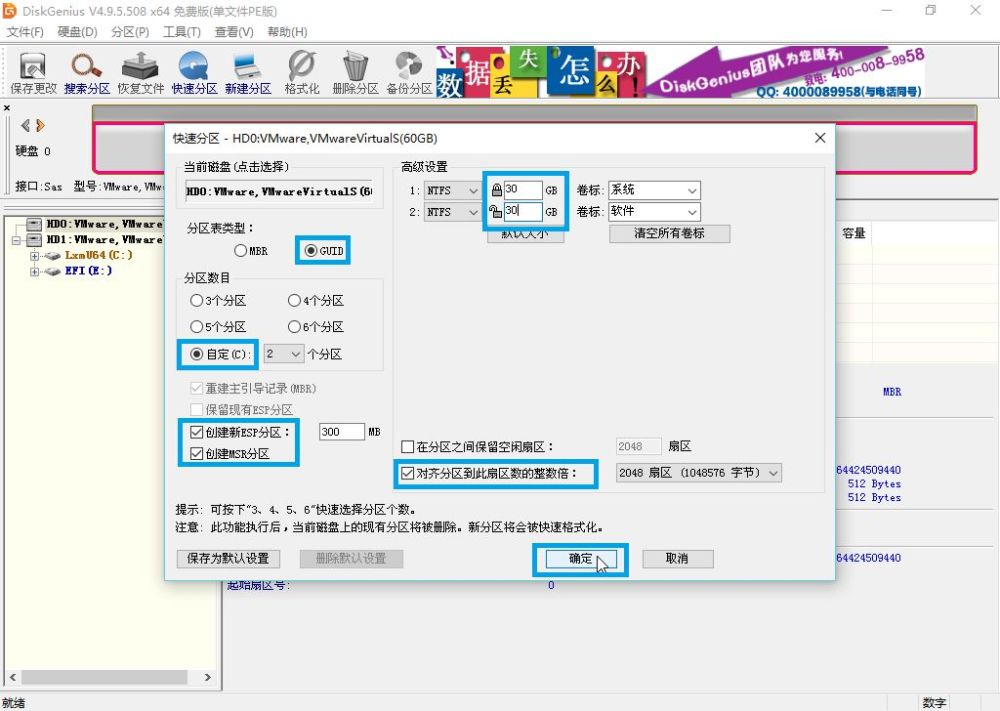The width and height of the screenshot is (1000, 711).
Task: Select the MBR partition table type
Action: [251, 251]
